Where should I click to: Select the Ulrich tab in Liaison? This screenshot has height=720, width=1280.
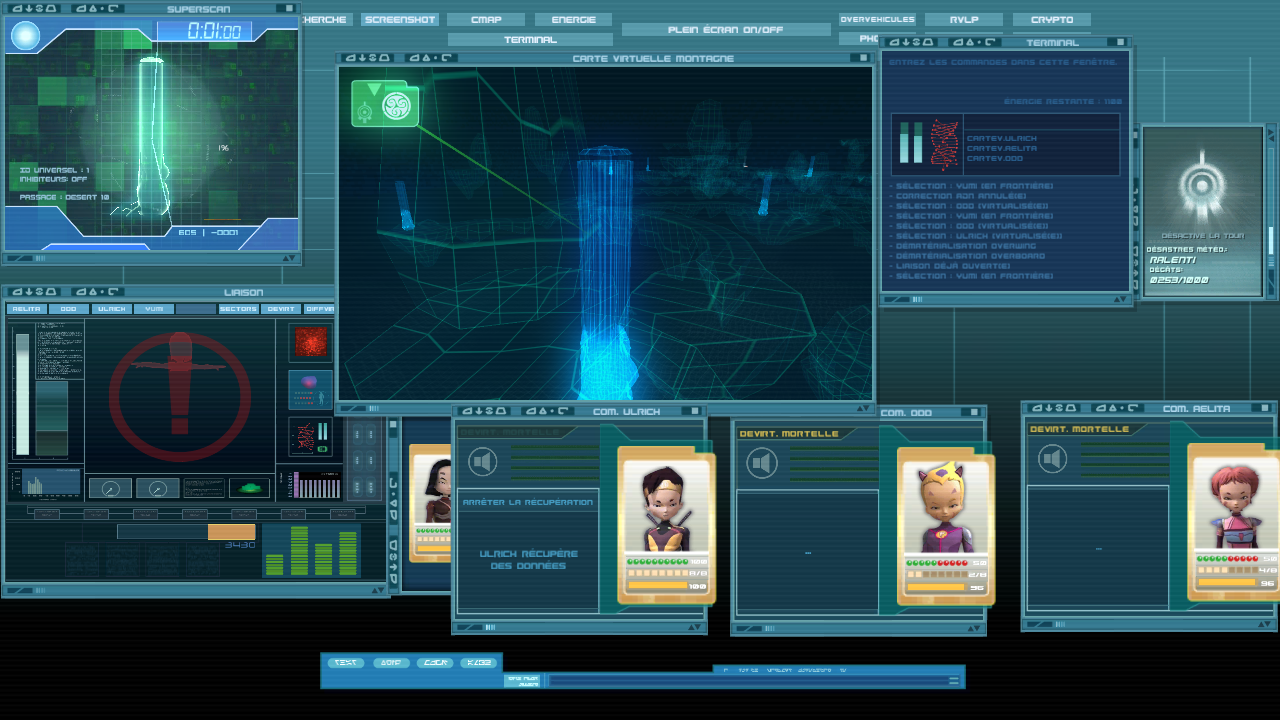(111, 309)
